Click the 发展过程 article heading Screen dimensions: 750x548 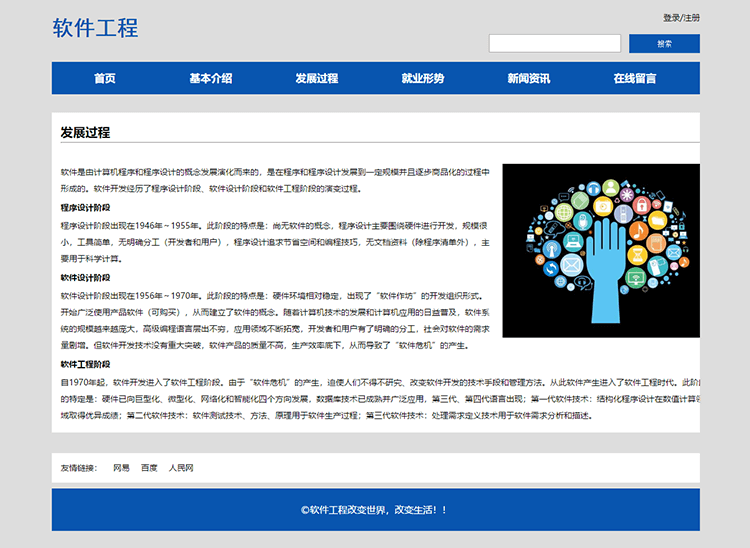(x=85, y=133)
